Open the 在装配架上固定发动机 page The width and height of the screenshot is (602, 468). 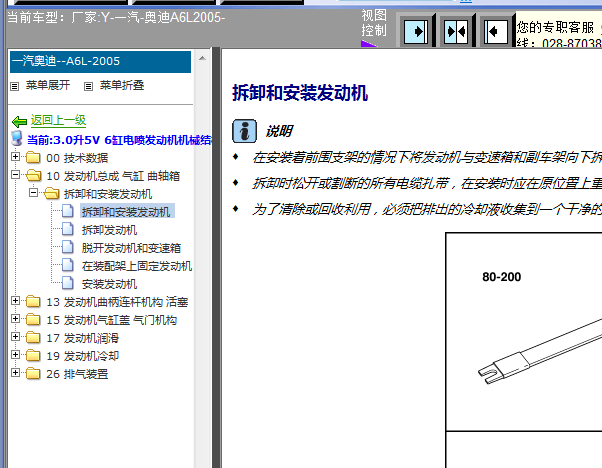(x=136, y=266)
